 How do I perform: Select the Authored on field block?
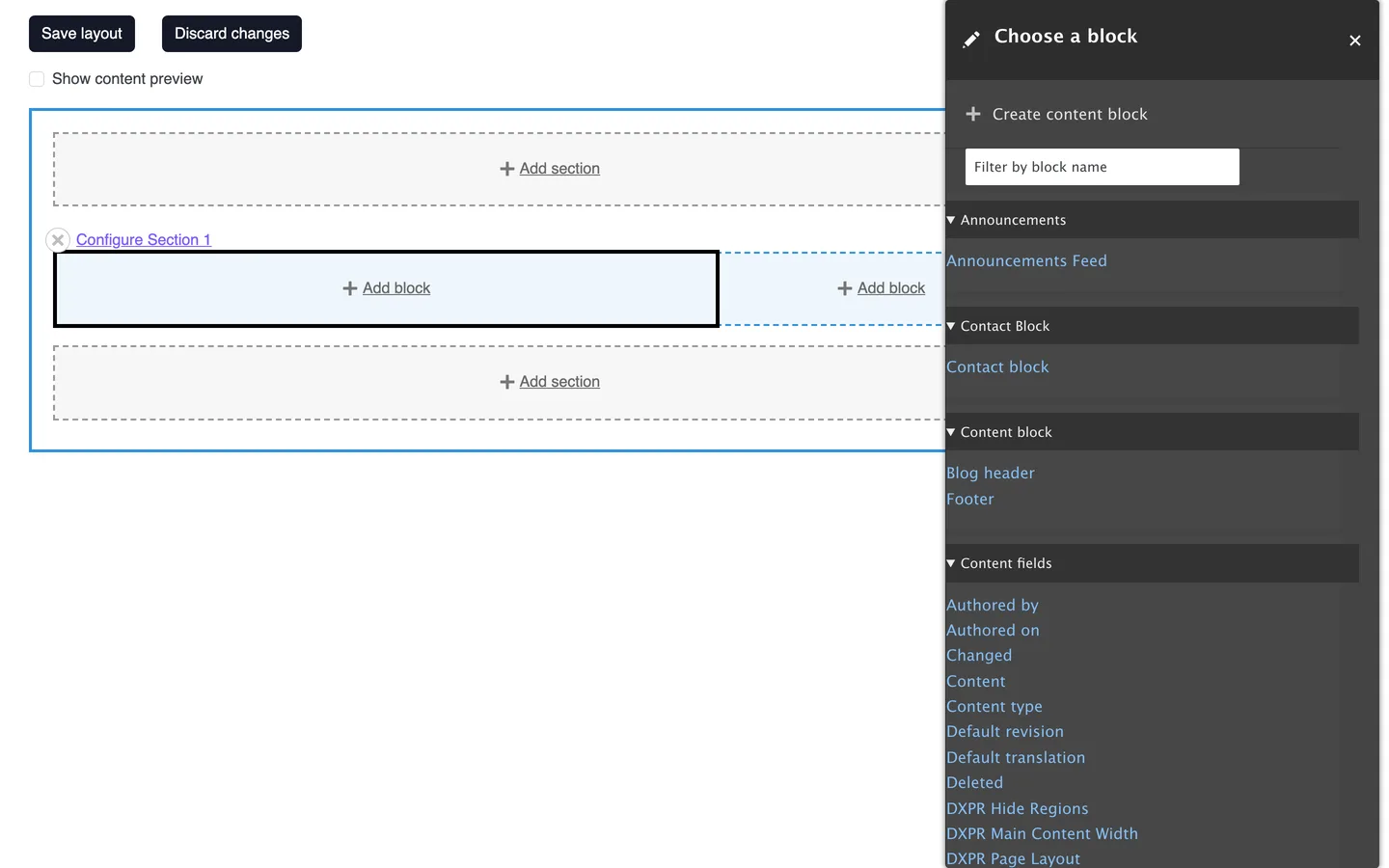[993, 630]
